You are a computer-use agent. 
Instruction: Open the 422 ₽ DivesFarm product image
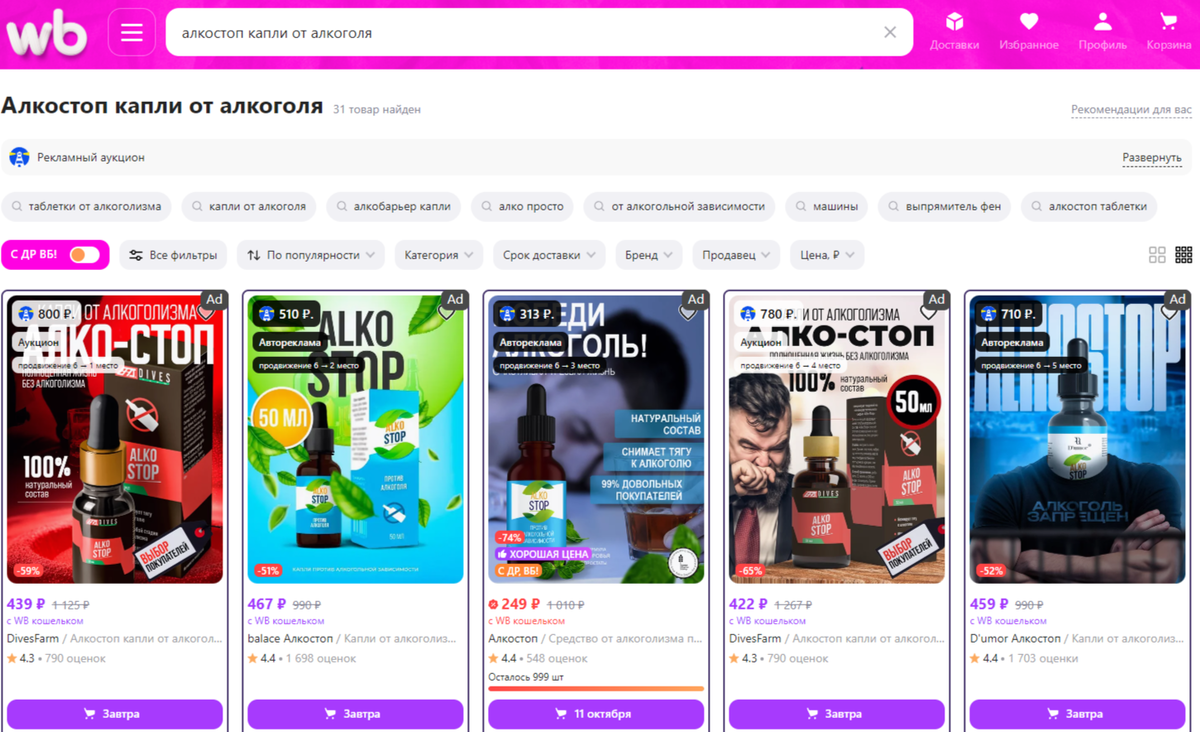[x=837, y=439]
